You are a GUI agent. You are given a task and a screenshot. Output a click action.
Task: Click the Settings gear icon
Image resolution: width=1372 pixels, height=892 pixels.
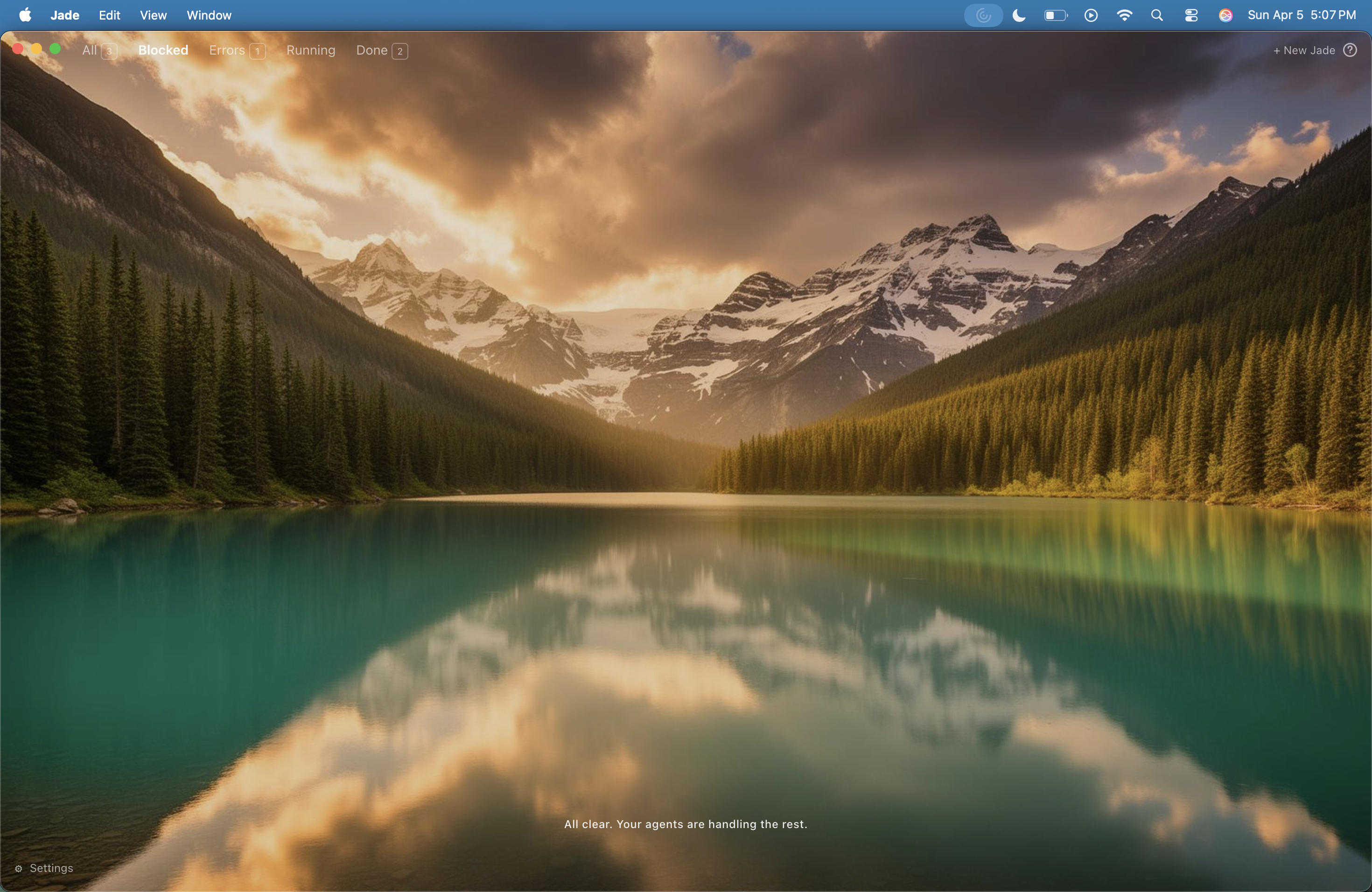pyautogui.click(x=19, y=868)
